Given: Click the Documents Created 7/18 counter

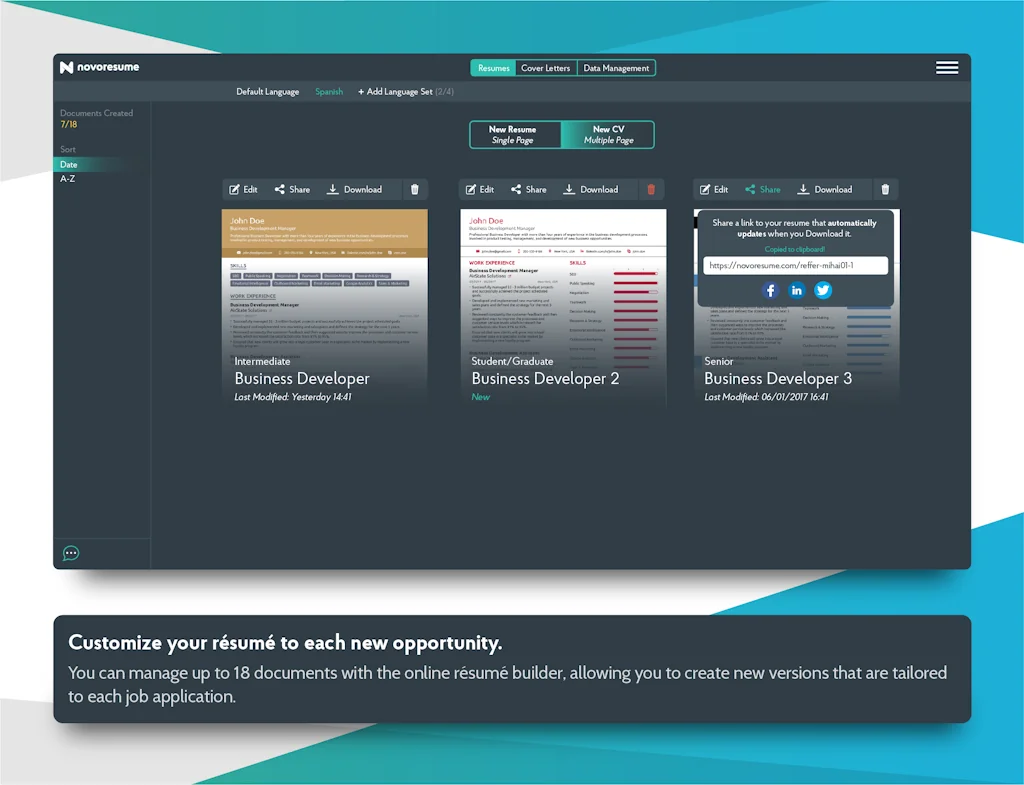Looking at the screenshot, I should 97,118.
